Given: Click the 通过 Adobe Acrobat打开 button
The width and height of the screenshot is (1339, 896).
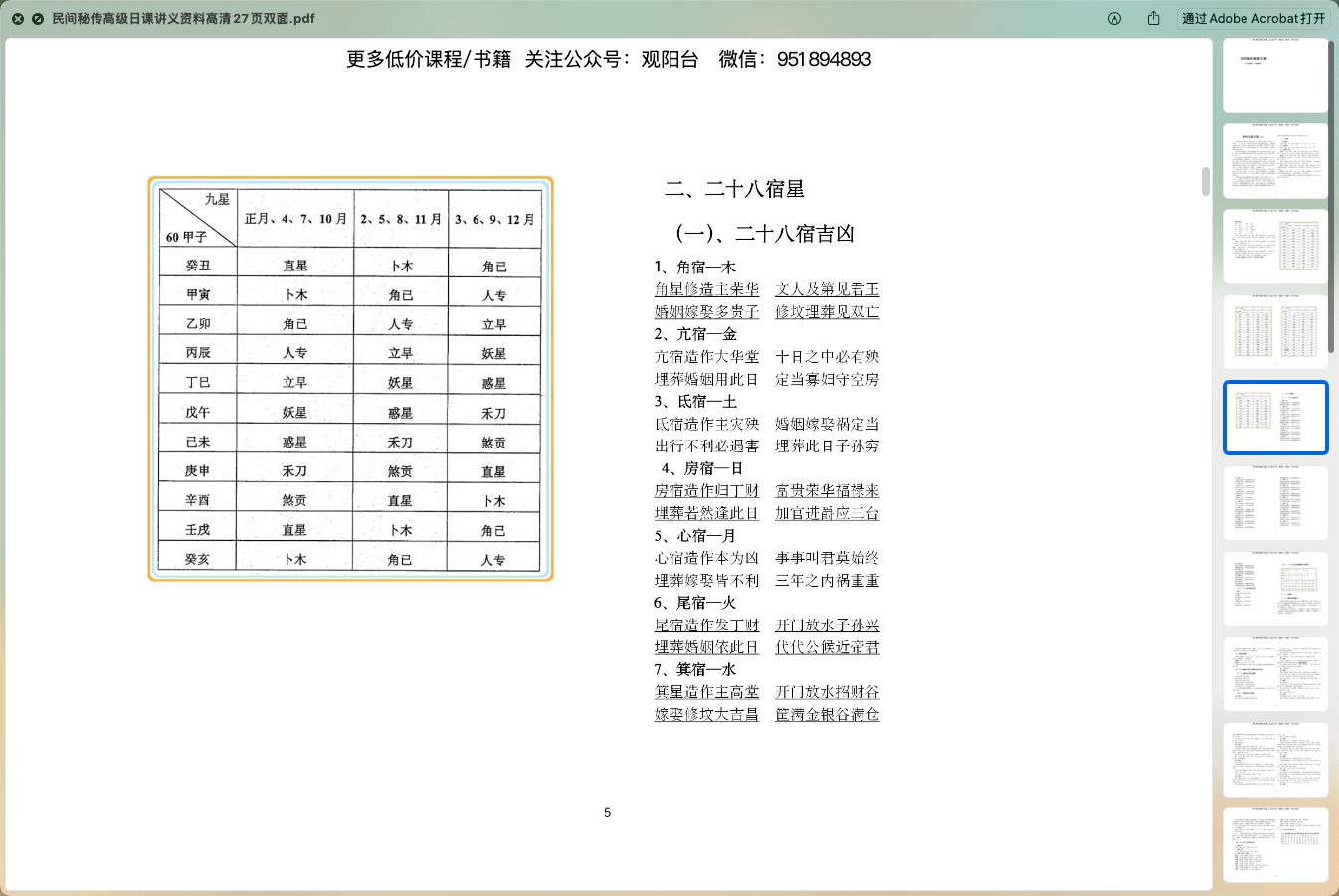Looking at the screenshot, I should [x=1252, y=19].
